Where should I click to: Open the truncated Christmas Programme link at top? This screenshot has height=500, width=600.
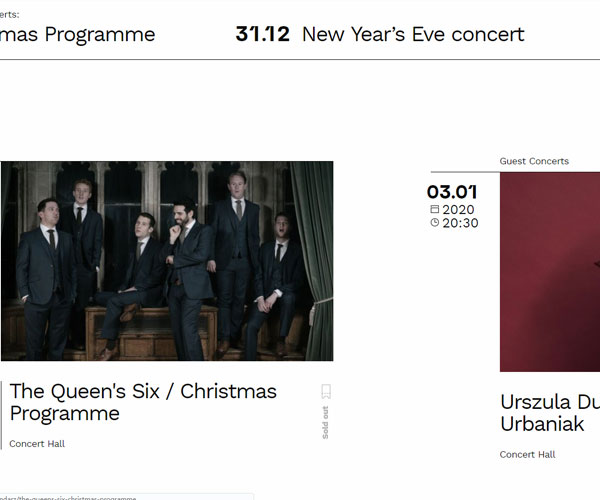point(78,35)
